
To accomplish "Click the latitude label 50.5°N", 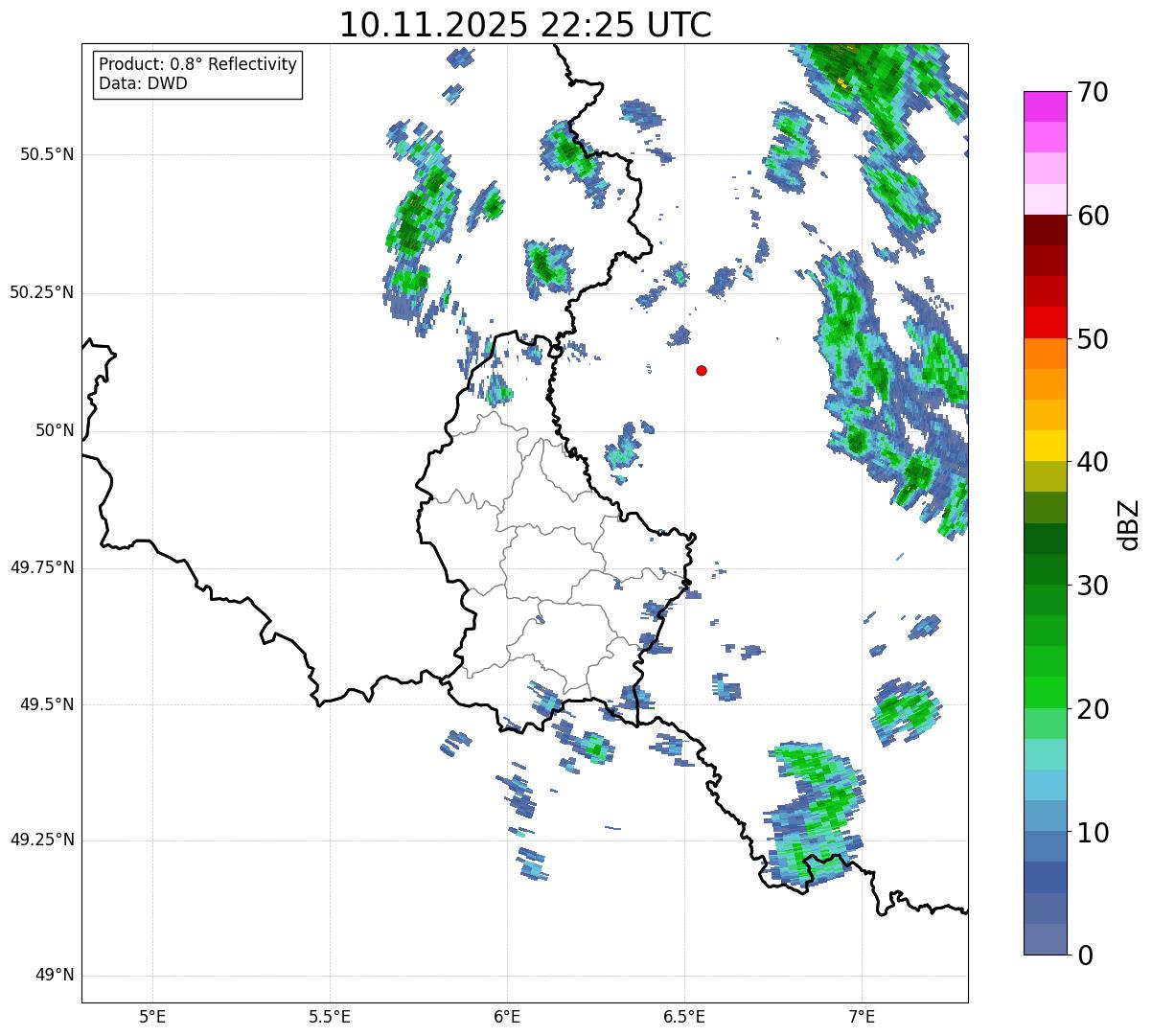I will coord(47,154).
